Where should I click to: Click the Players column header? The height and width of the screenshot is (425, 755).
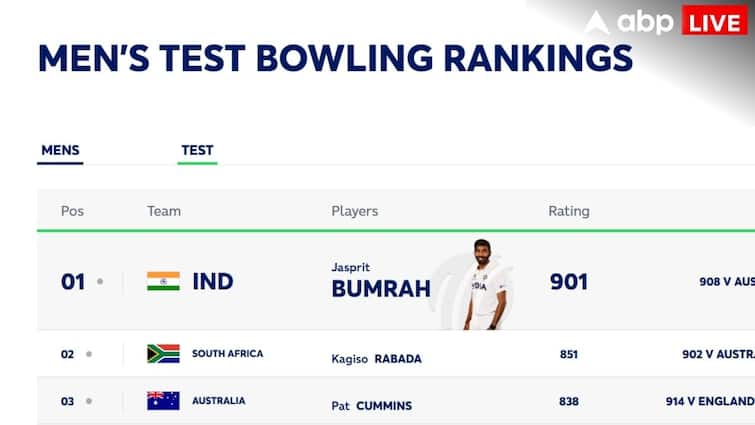coord(354,211)
